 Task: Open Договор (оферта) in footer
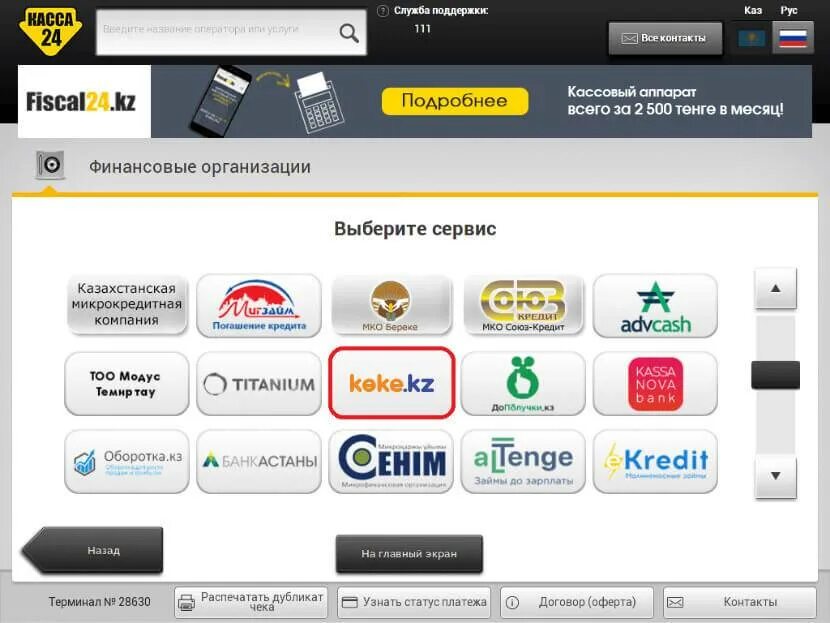pos(576,602)
